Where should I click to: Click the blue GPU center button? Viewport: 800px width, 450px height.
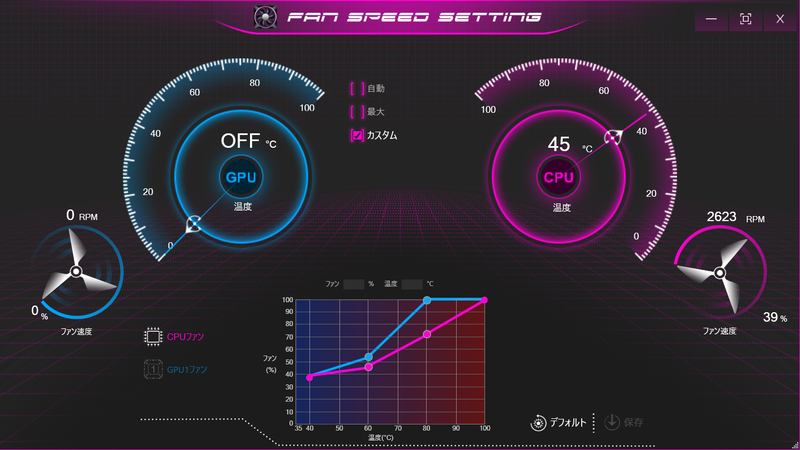click(x=241, y=177)
